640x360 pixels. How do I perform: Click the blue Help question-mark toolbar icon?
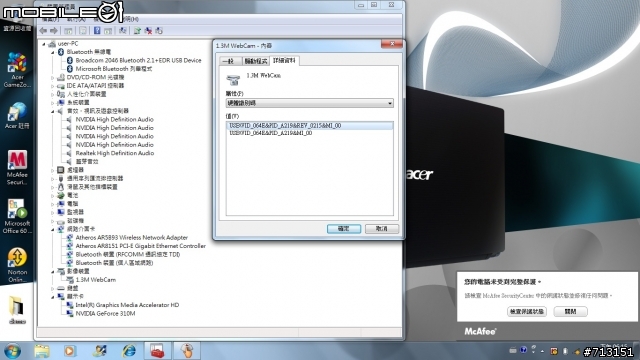point(97,31)
